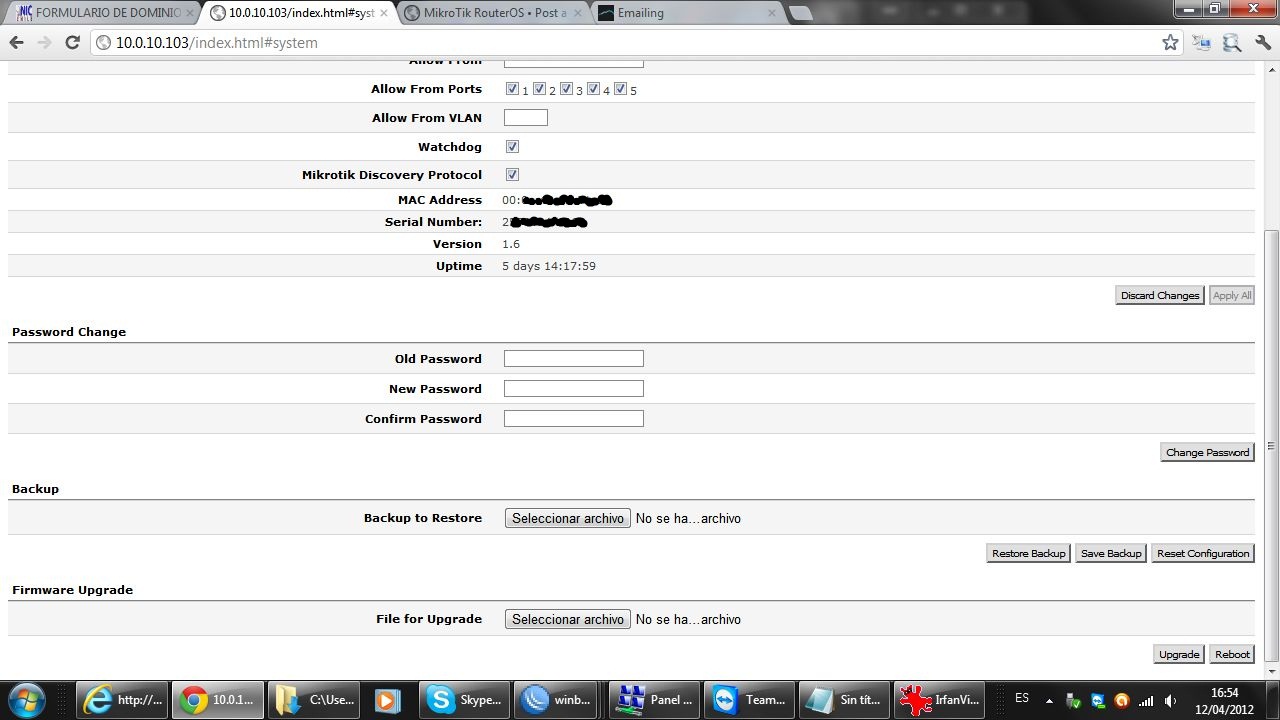
Task: Uncheck Mikrotik Discovery Protocol
Action: pyautogui.click(x=512, y=174)
